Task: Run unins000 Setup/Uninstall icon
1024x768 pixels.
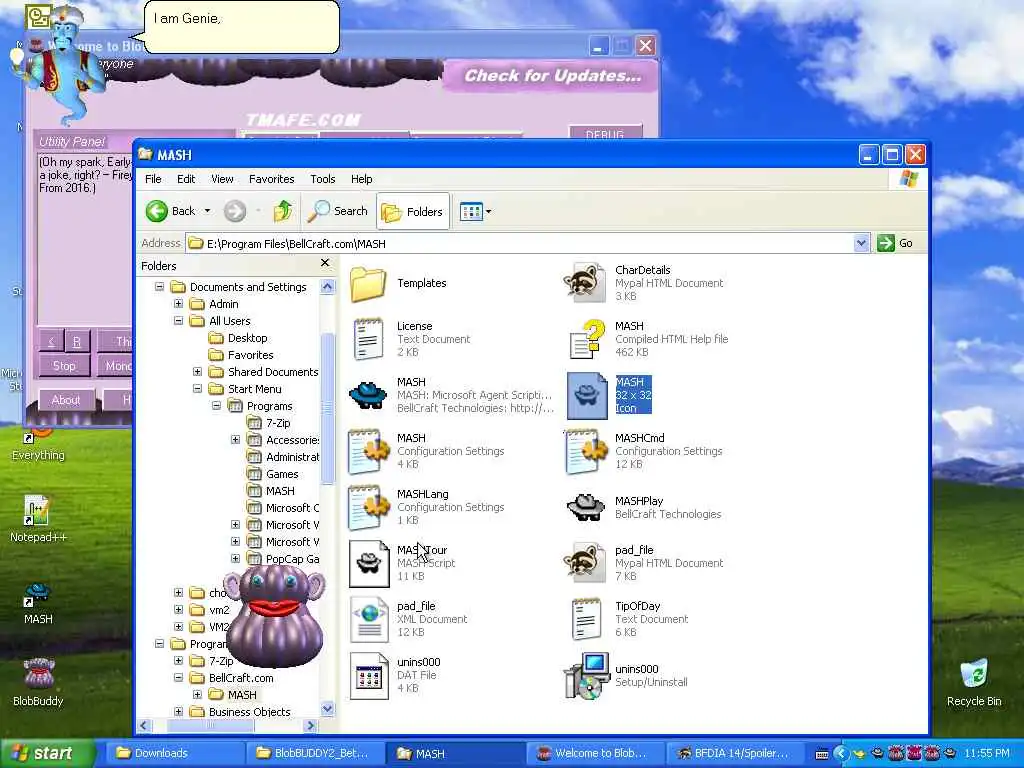Action: [586, 676]
